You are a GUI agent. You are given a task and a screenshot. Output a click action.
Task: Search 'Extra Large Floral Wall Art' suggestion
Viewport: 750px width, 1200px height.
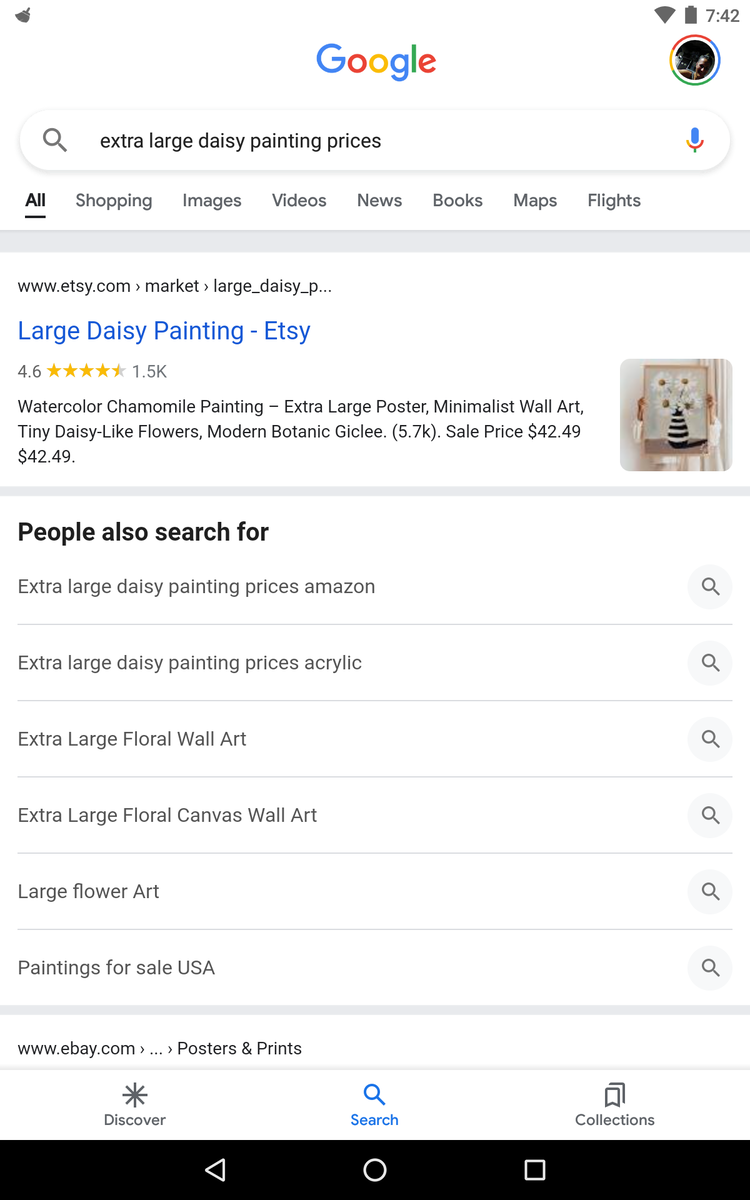[132, 739]
